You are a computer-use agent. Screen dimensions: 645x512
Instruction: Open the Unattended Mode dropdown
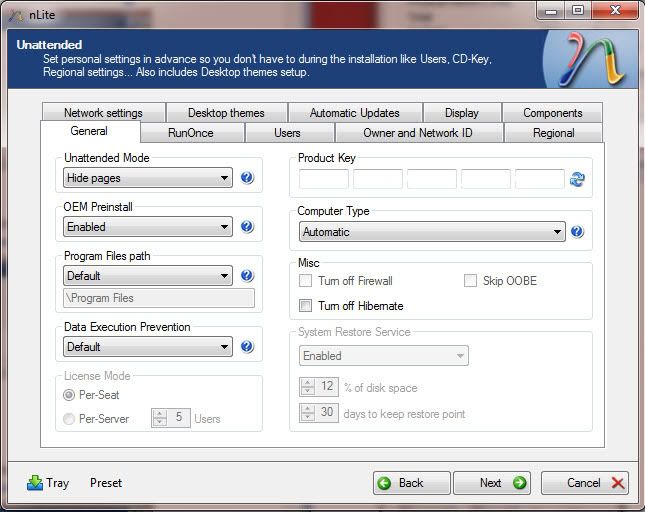click(x=148, y=178)
